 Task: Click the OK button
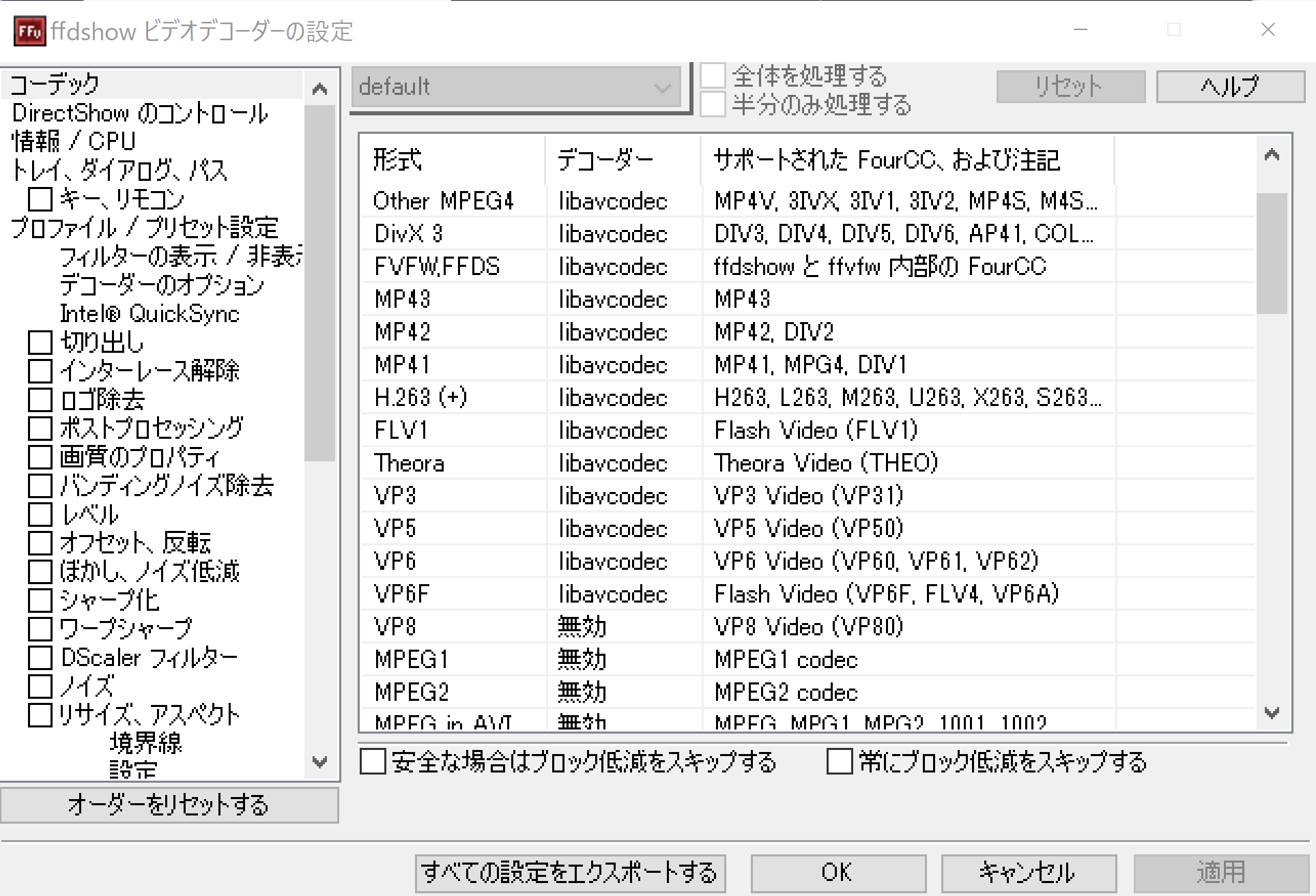coord(838,873)
